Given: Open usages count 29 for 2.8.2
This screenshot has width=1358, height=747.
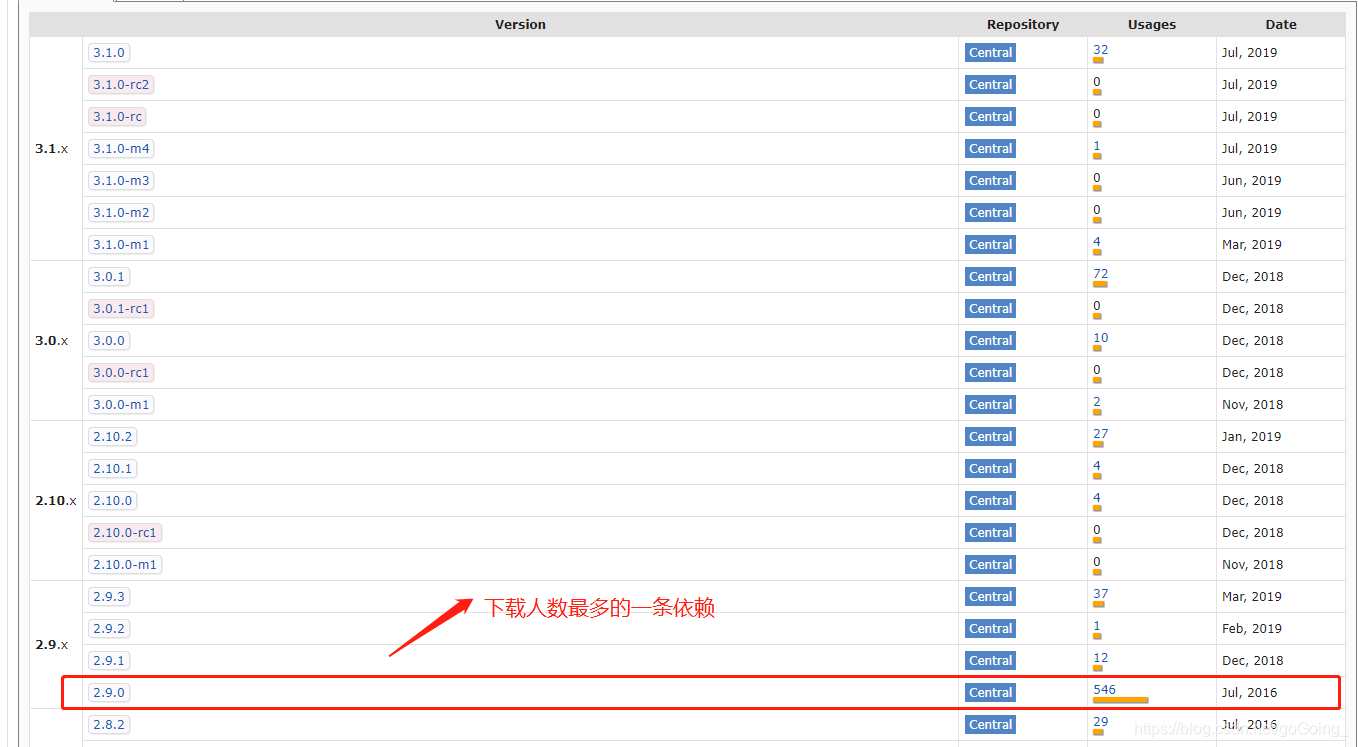Looking at the screenshot, I should (x=1100, y=722).
